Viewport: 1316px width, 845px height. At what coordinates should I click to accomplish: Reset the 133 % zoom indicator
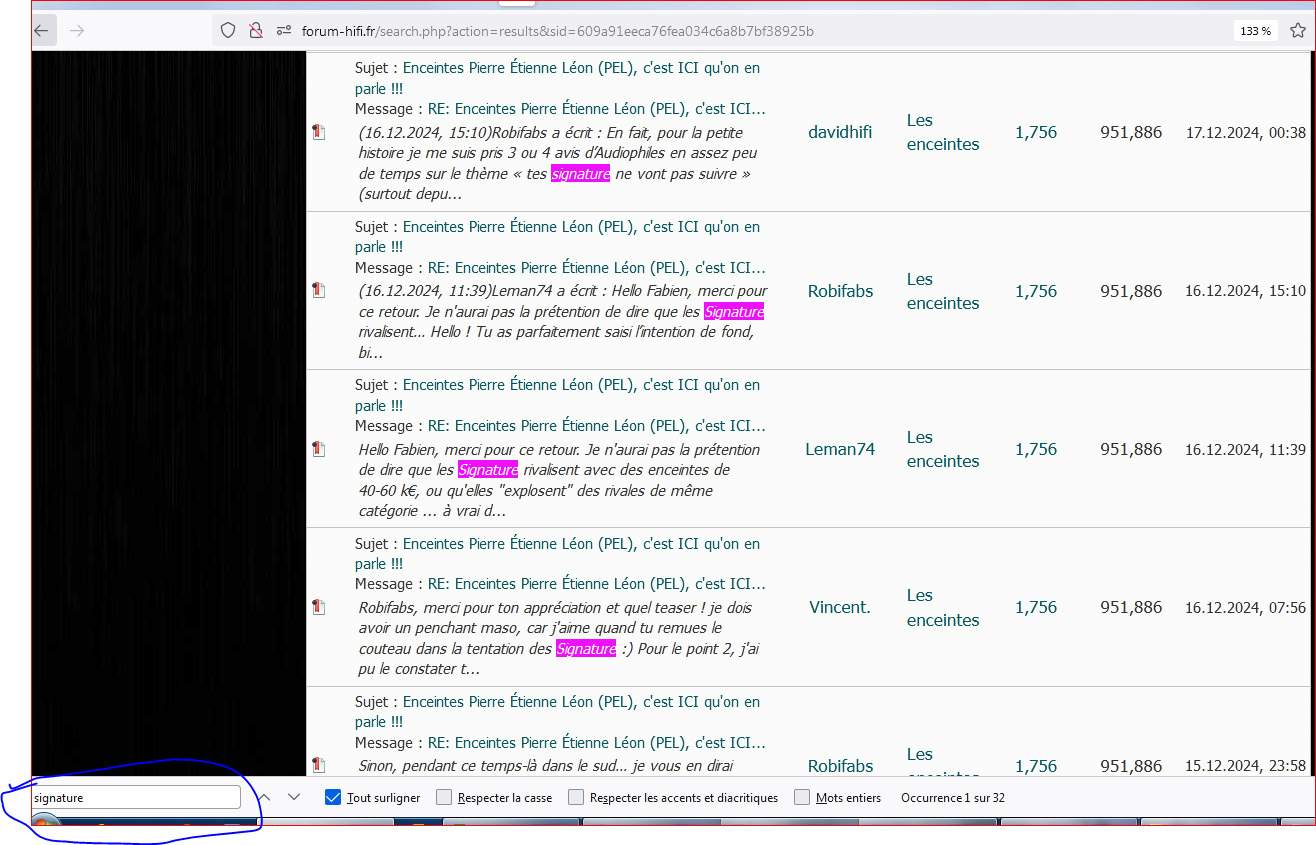point(1255,31)
